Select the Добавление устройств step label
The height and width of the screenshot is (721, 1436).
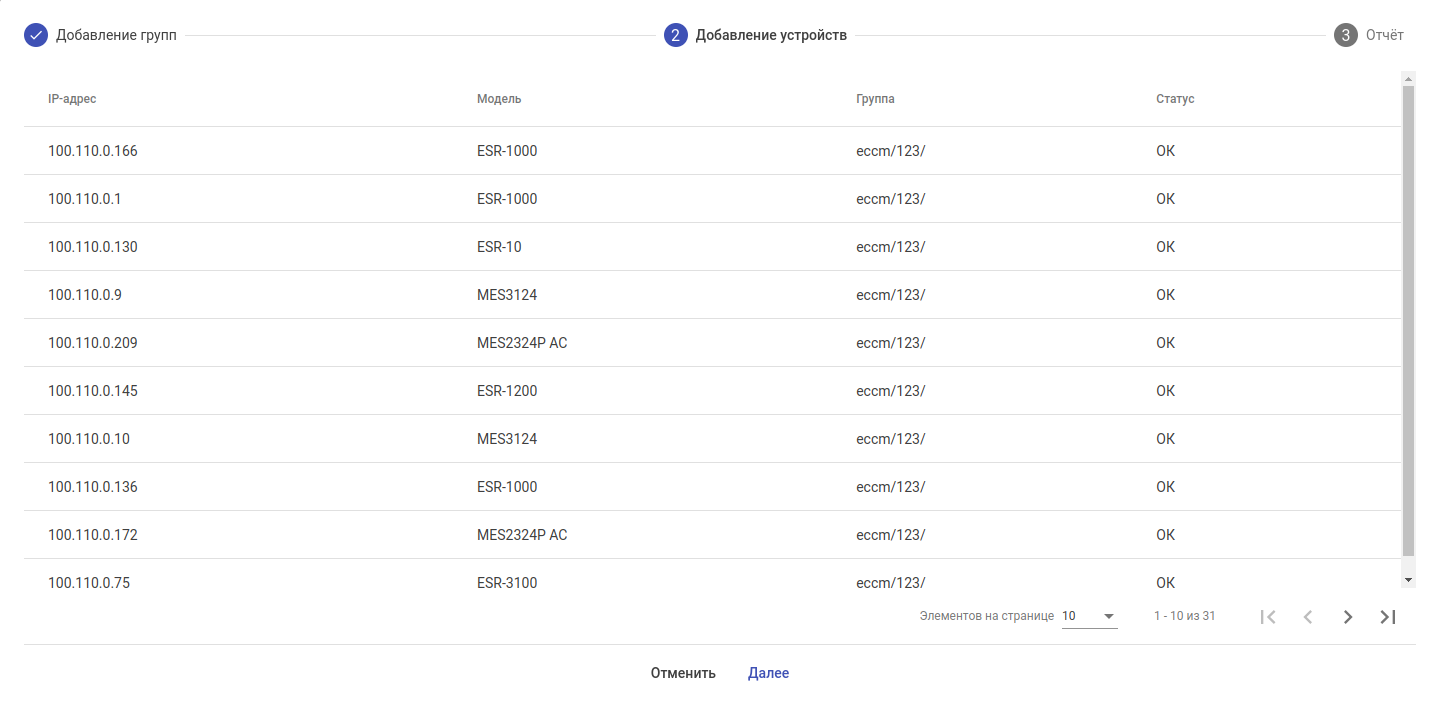(771, 35)
